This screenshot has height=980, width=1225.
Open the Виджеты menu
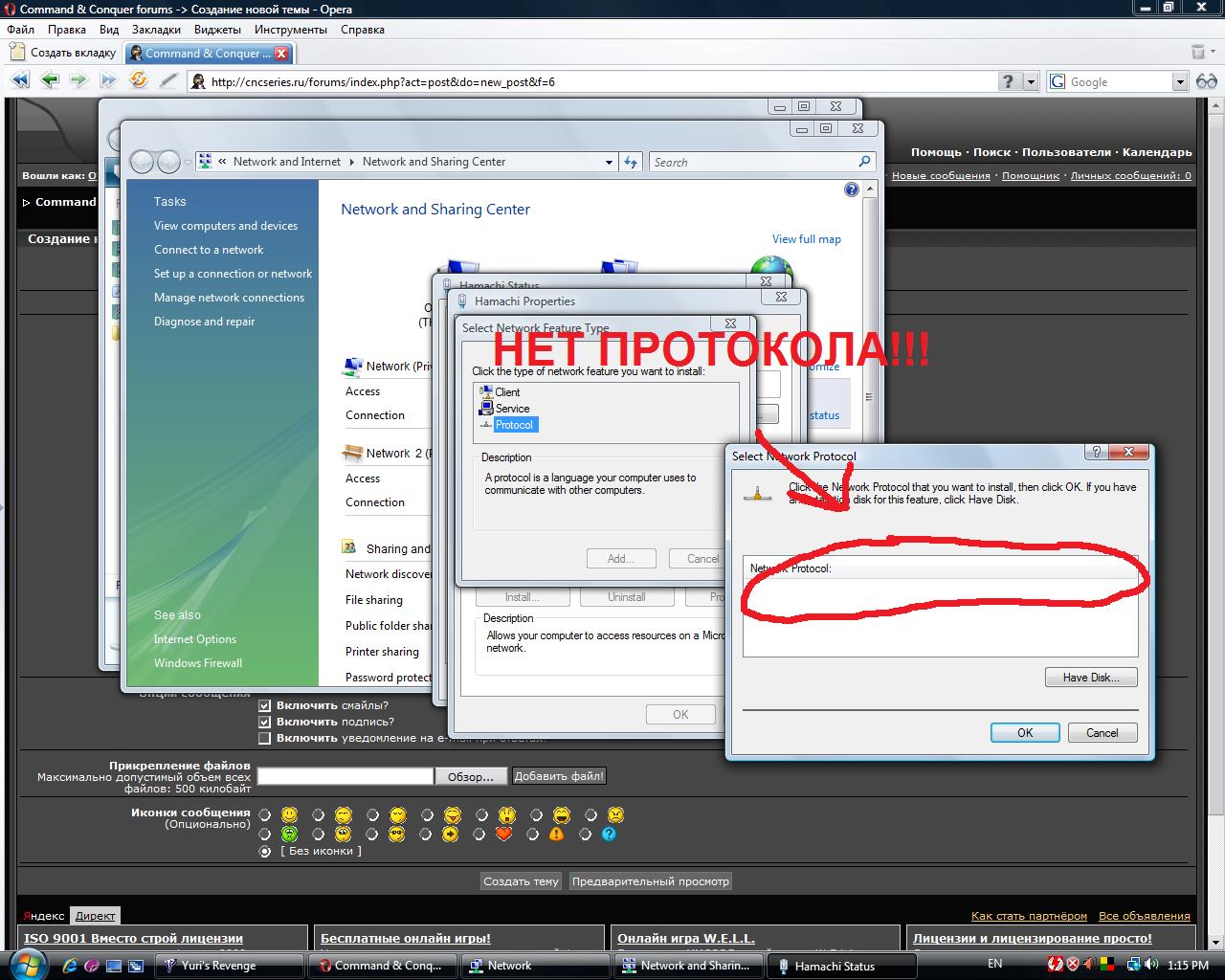[x=217, y=29]
